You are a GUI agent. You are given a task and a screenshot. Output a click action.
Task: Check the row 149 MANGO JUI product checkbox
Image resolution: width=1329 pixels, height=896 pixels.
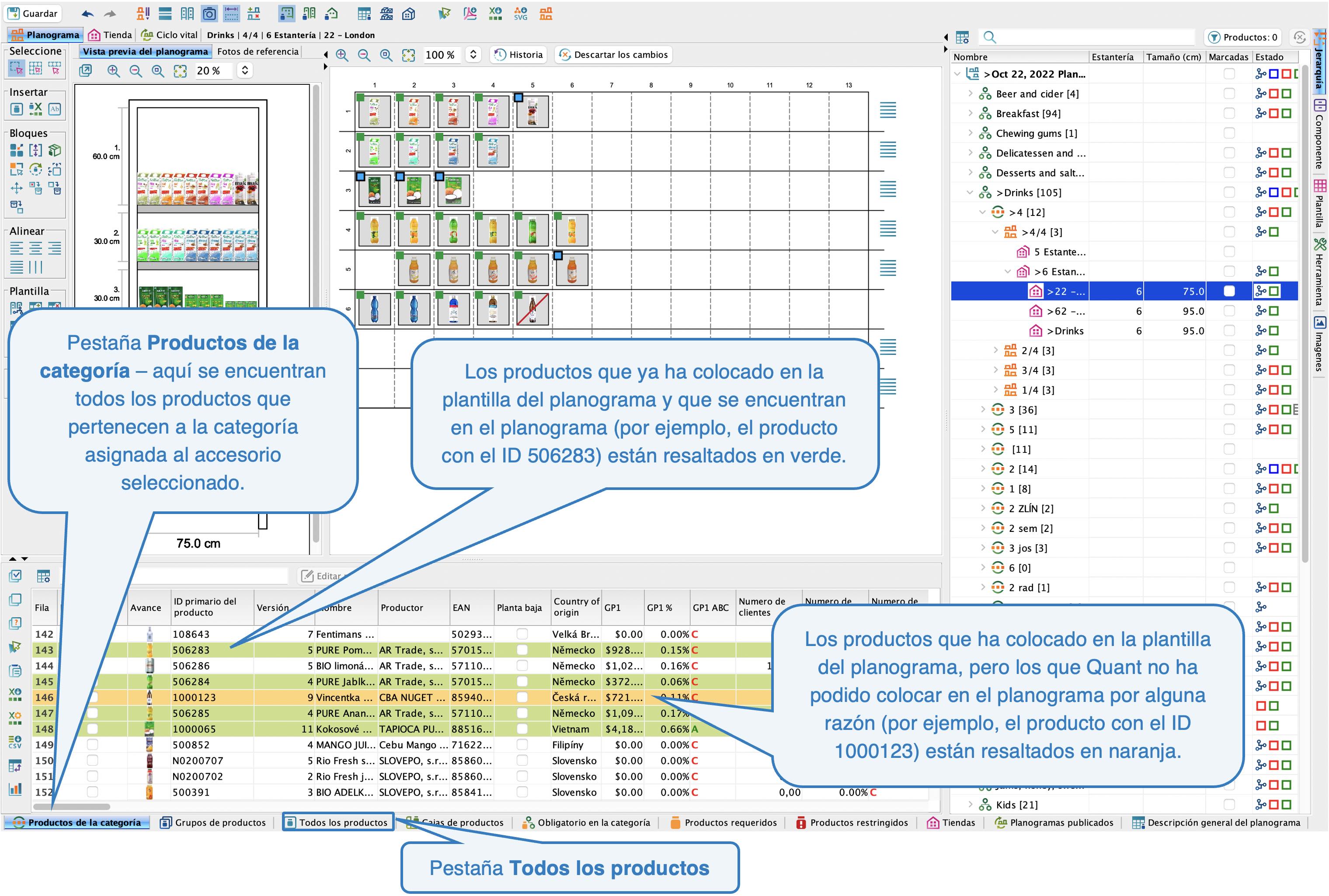point(92,745)
